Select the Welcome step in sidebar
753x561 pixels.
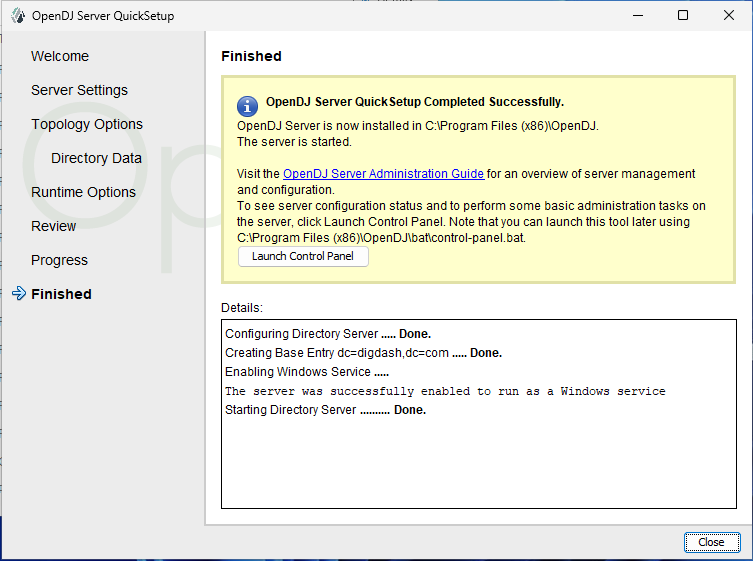[x=60, y=56]
